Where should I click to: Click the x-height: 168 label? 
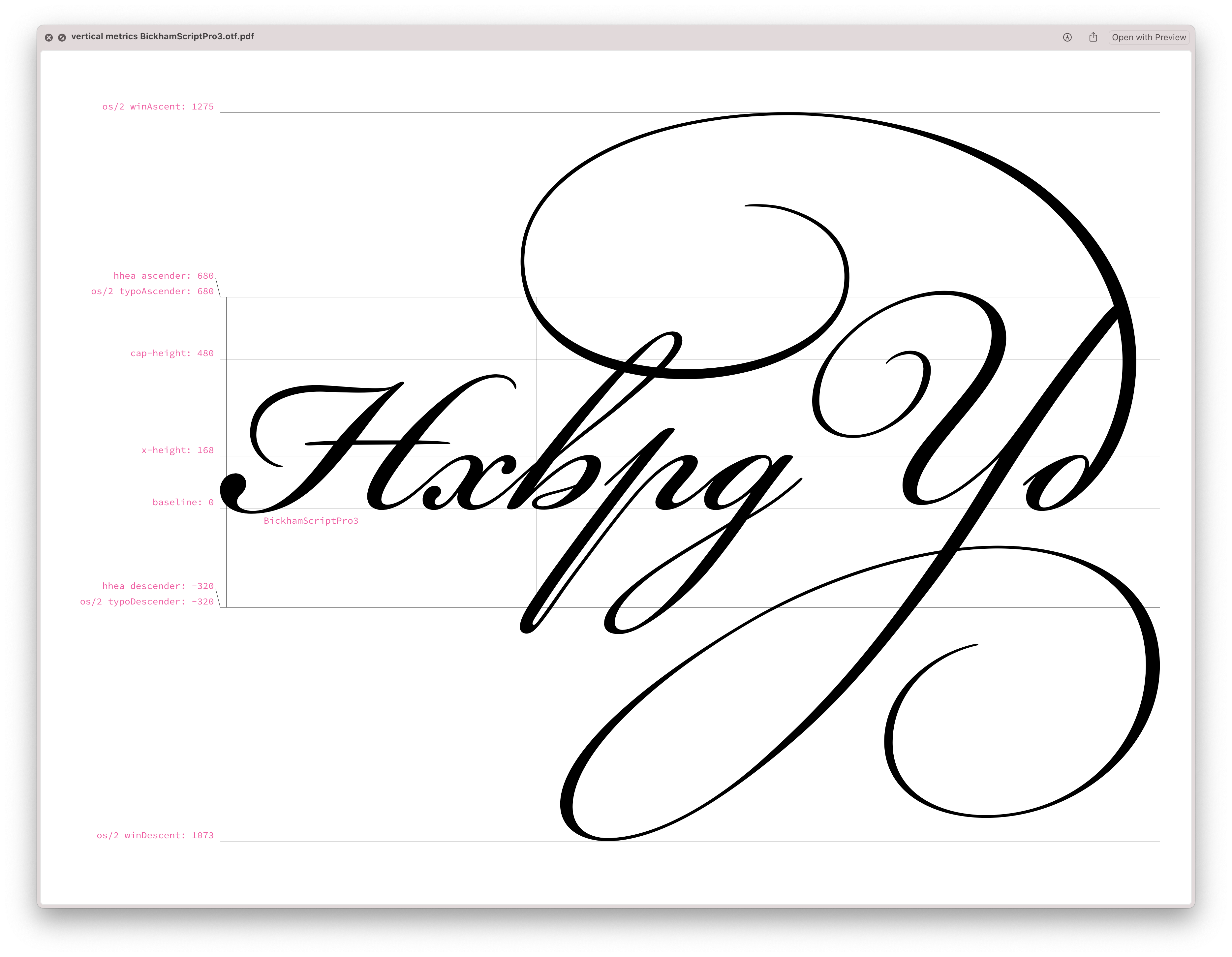coord(177,450)
